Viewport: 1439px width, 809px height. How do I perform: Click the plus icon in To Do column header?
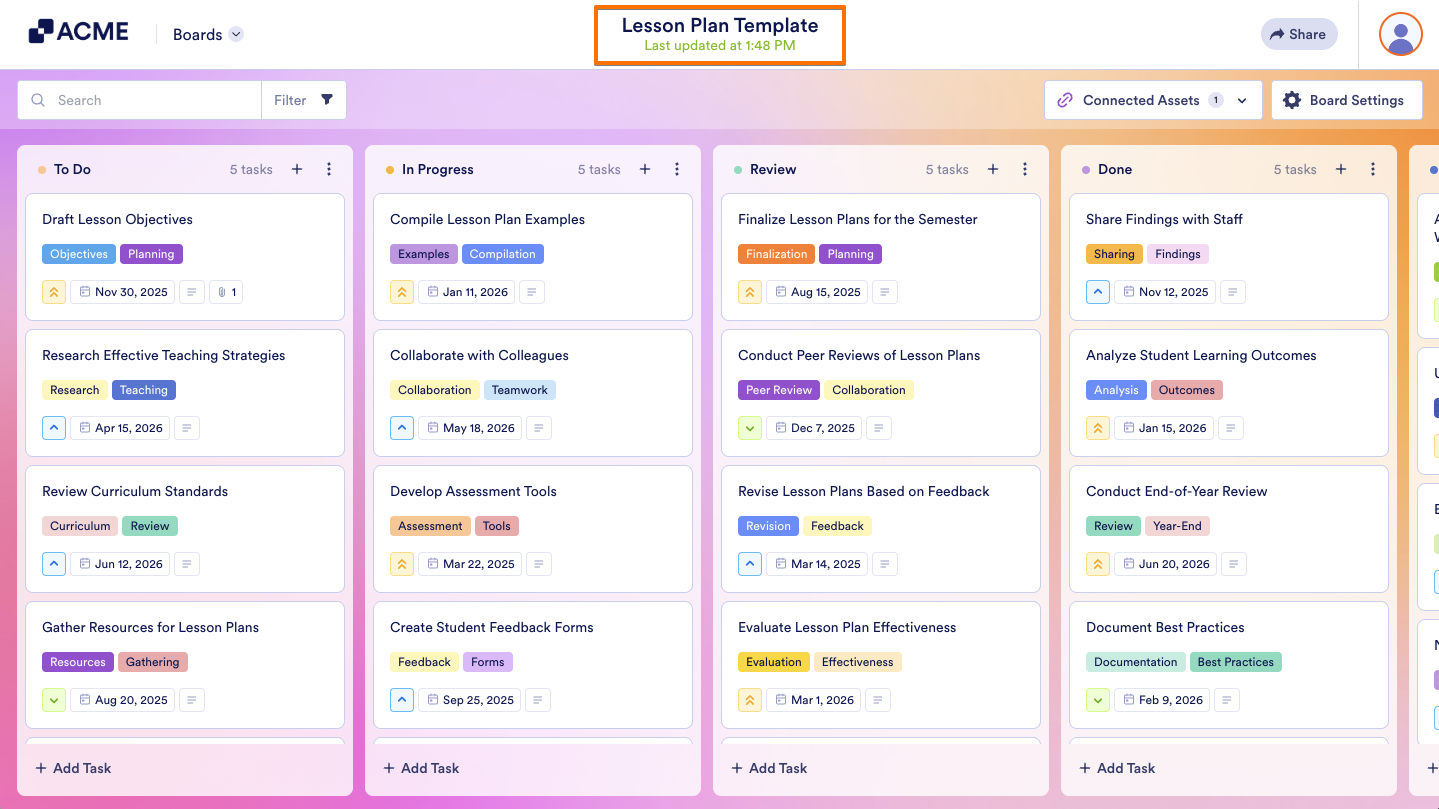tap(297, 170)
